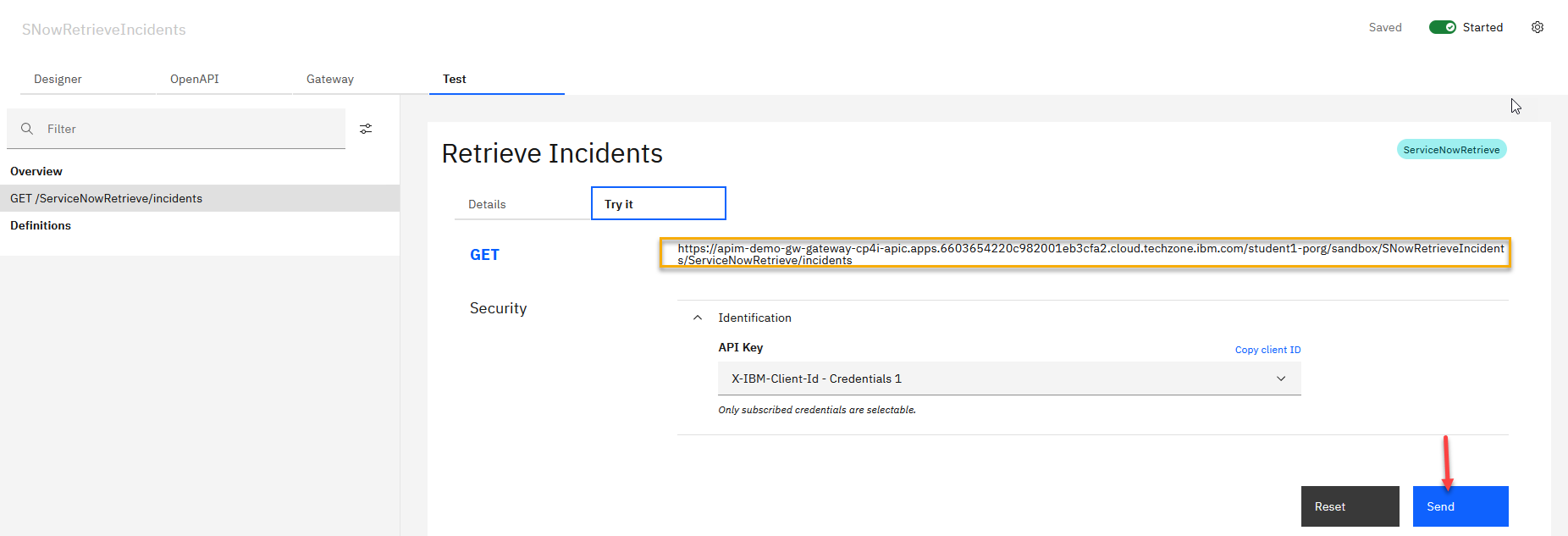Click into the Filter text field

(190, 129)
